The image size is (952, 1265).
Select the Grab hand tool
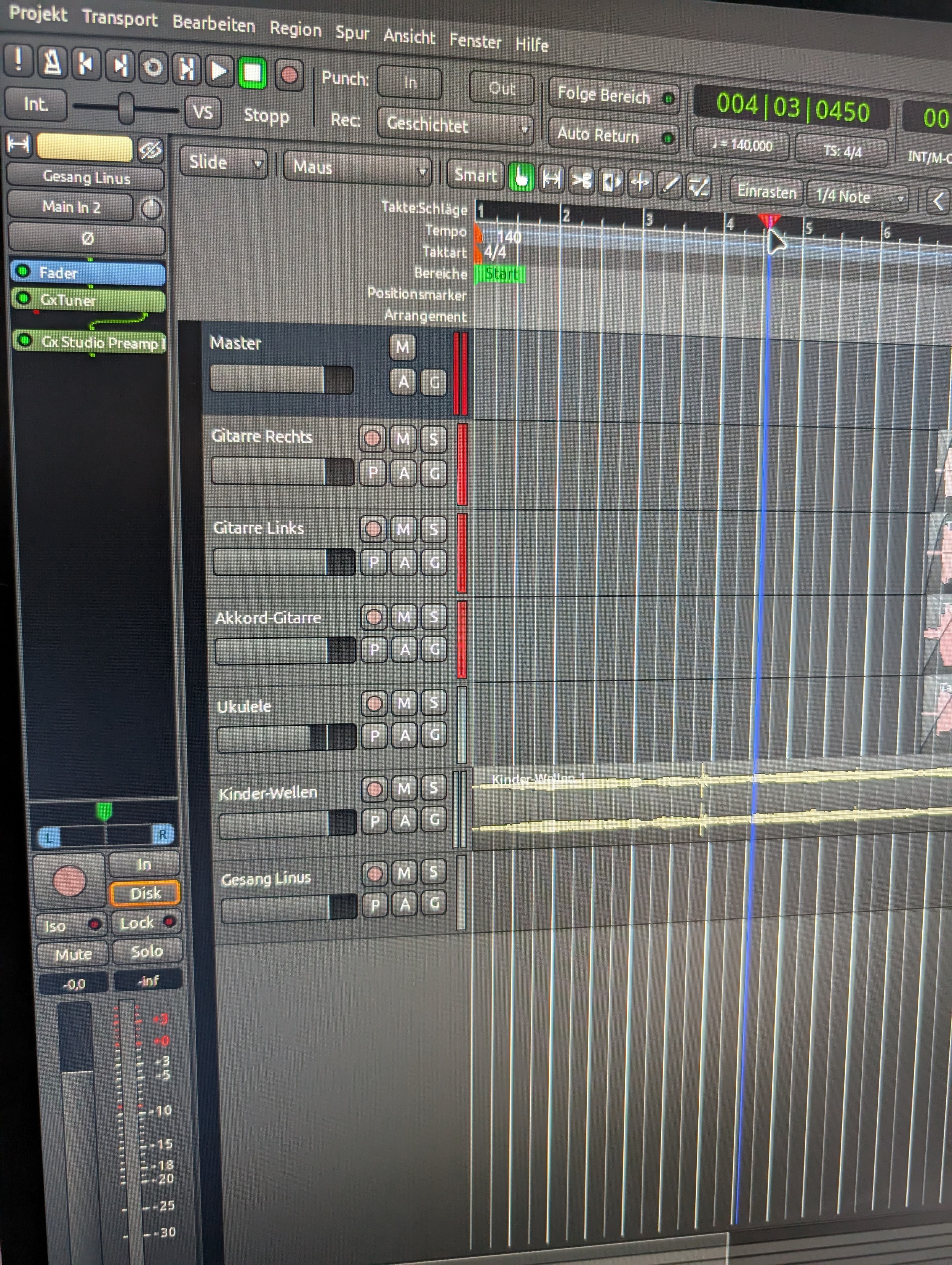(x=521, y=178)
